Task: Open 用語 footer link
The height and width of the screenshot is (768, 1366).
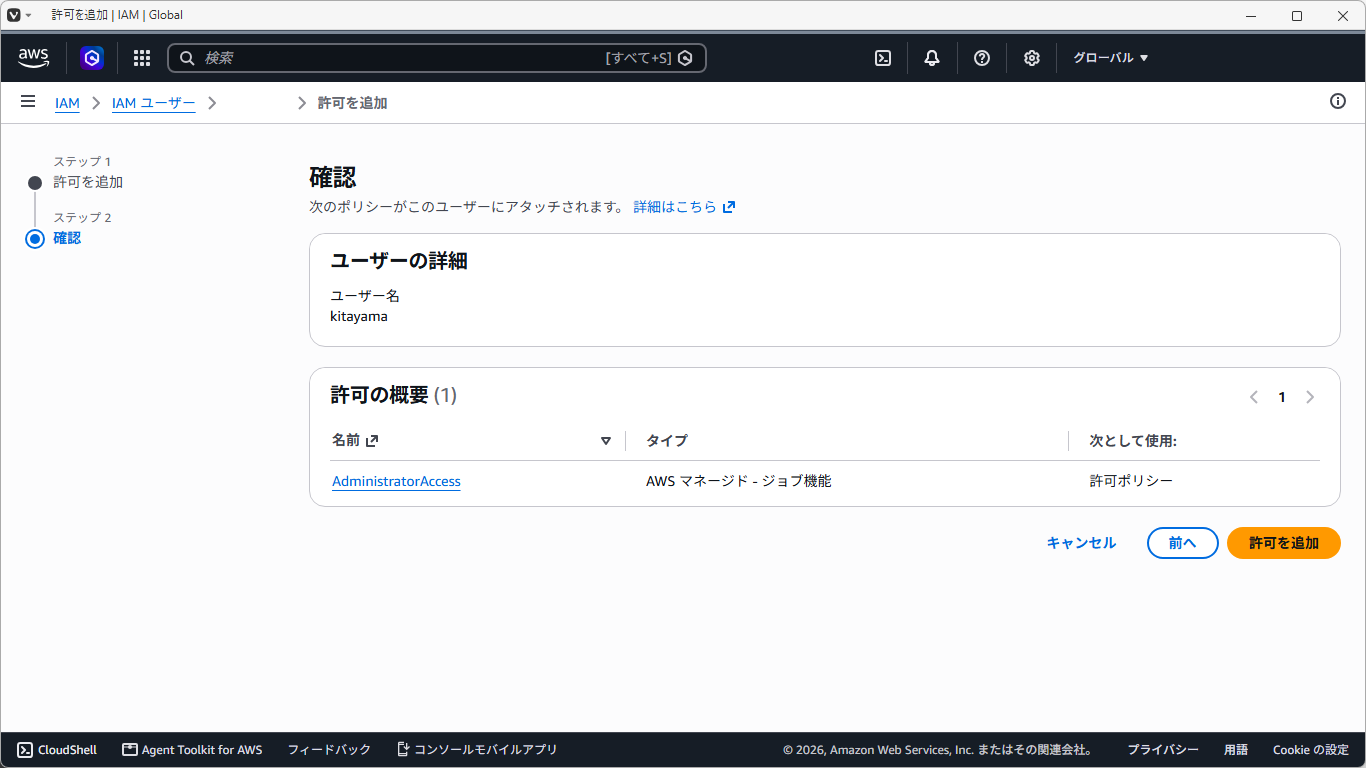Action: coord(1236,750)
